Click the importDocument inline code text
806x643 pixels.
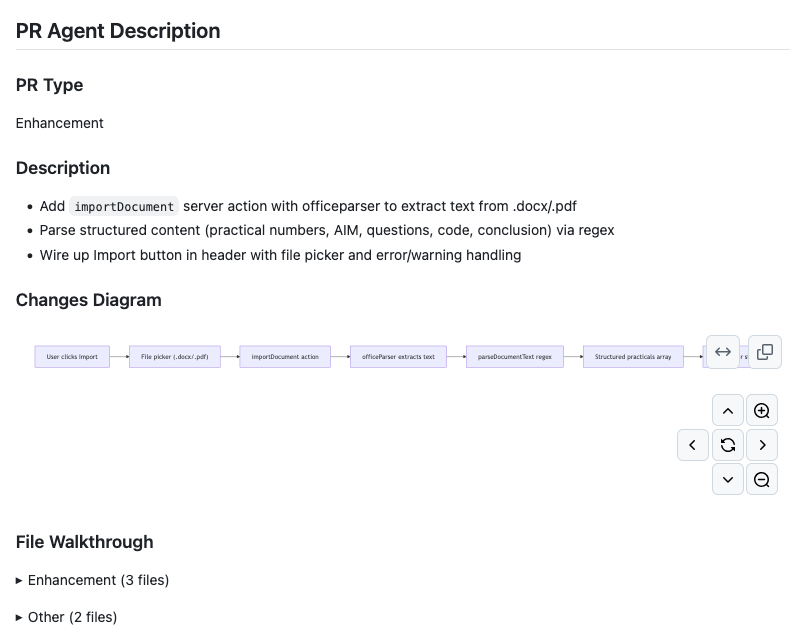click(124, 207)
